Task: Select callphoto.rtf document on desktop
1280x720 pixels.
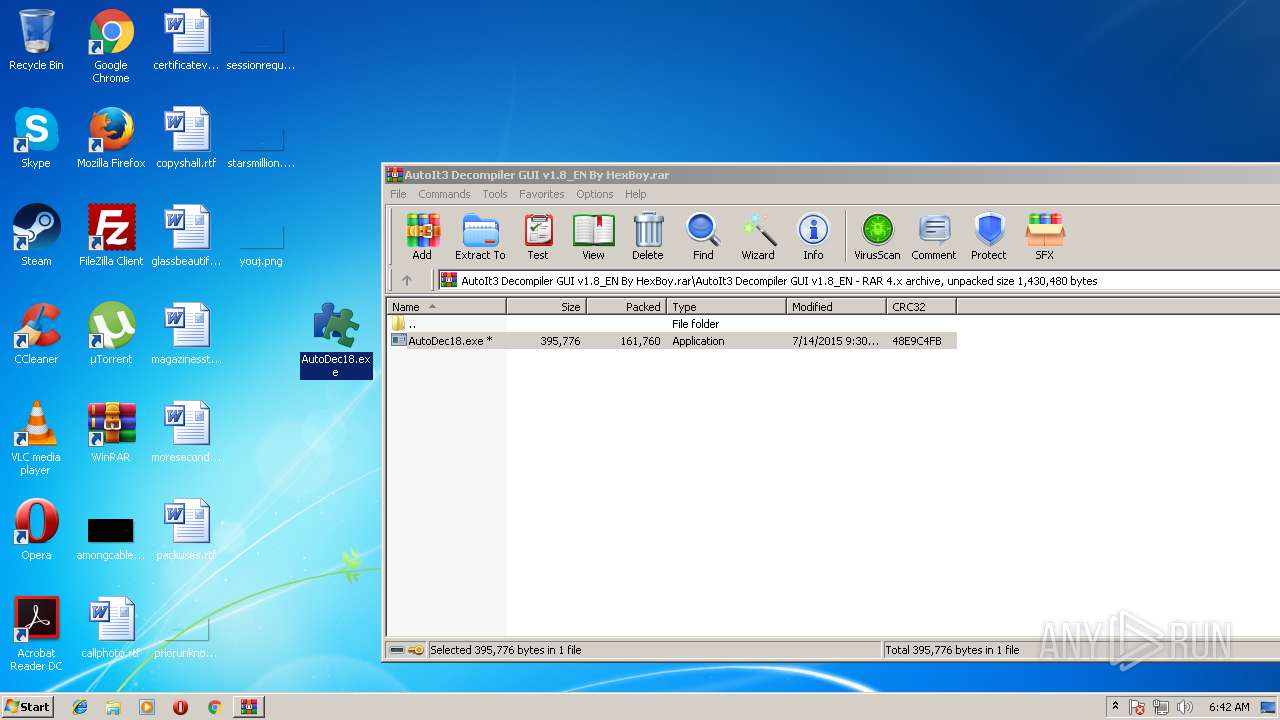Action: point(111,628)
